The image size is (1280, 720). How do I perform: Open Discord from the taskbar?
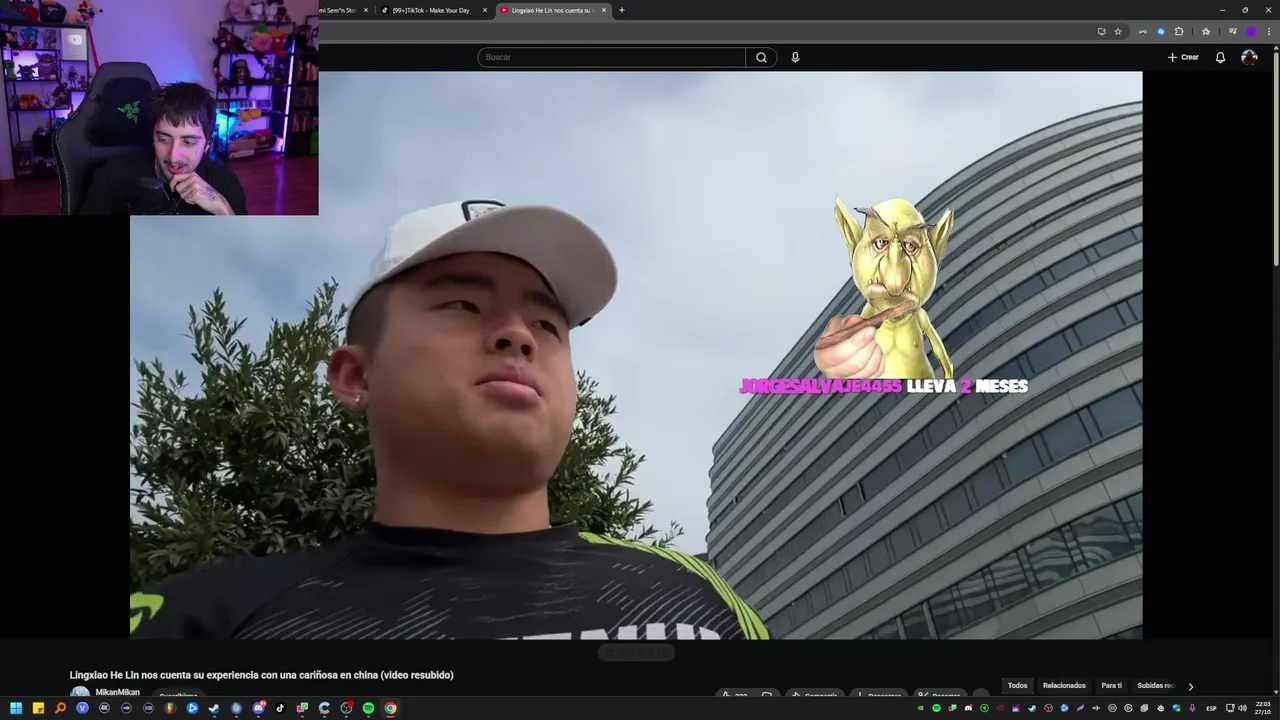coord(259,708)
